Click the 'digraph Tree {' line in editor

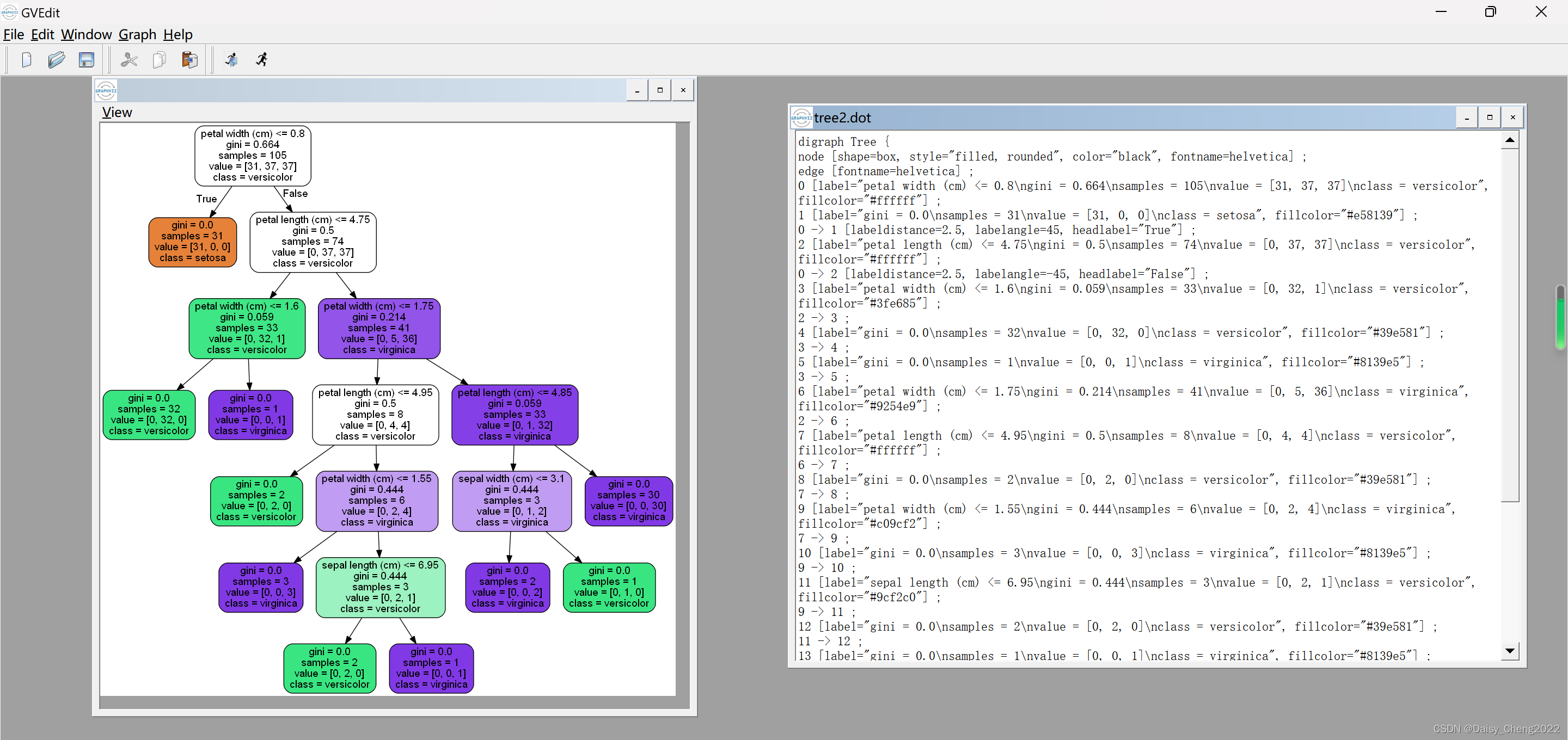[844, 142]
